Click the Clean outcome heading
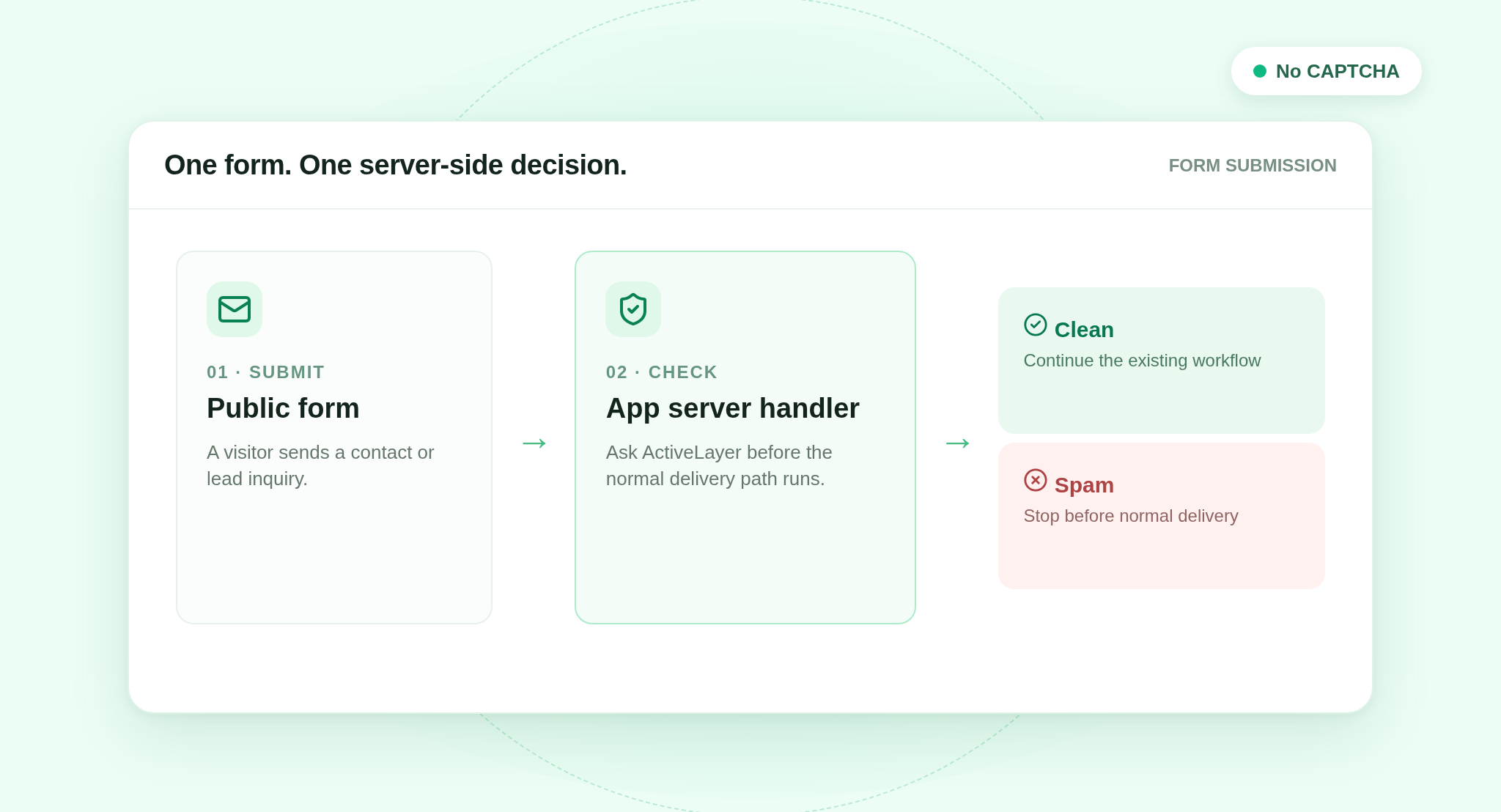1501x812 pixels. (x=1084, y=330)
